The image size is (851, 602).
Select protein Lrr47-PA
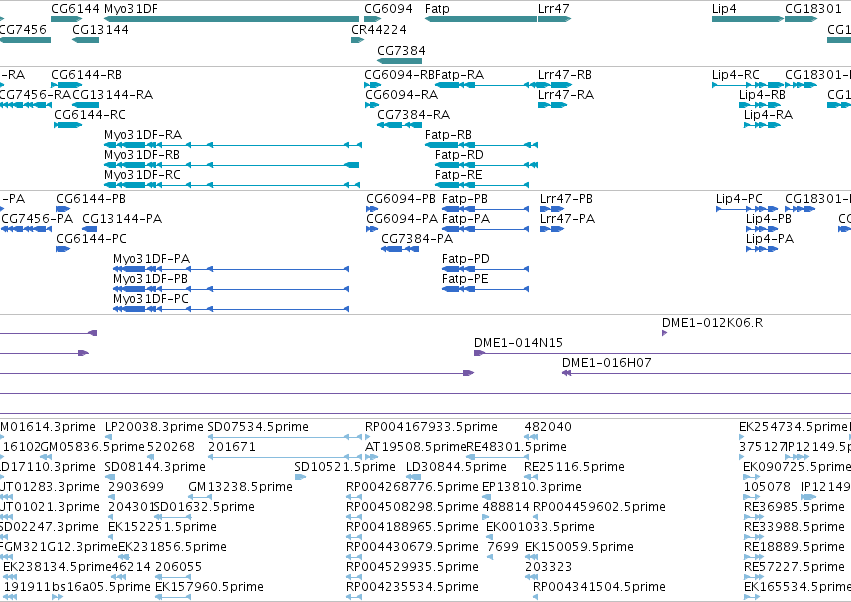click(x=552, y=229)
